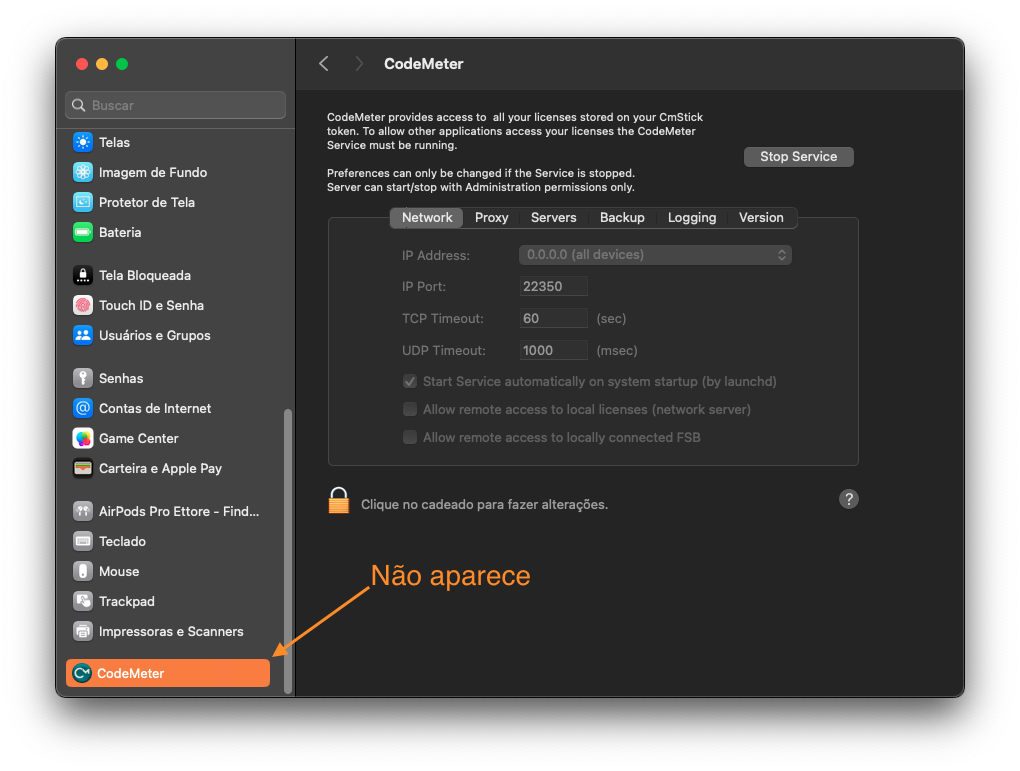This screenshot has width=1020, height=771.
Task: Click the CodeMeter icon in sidebar
Action: coord(82,673)
